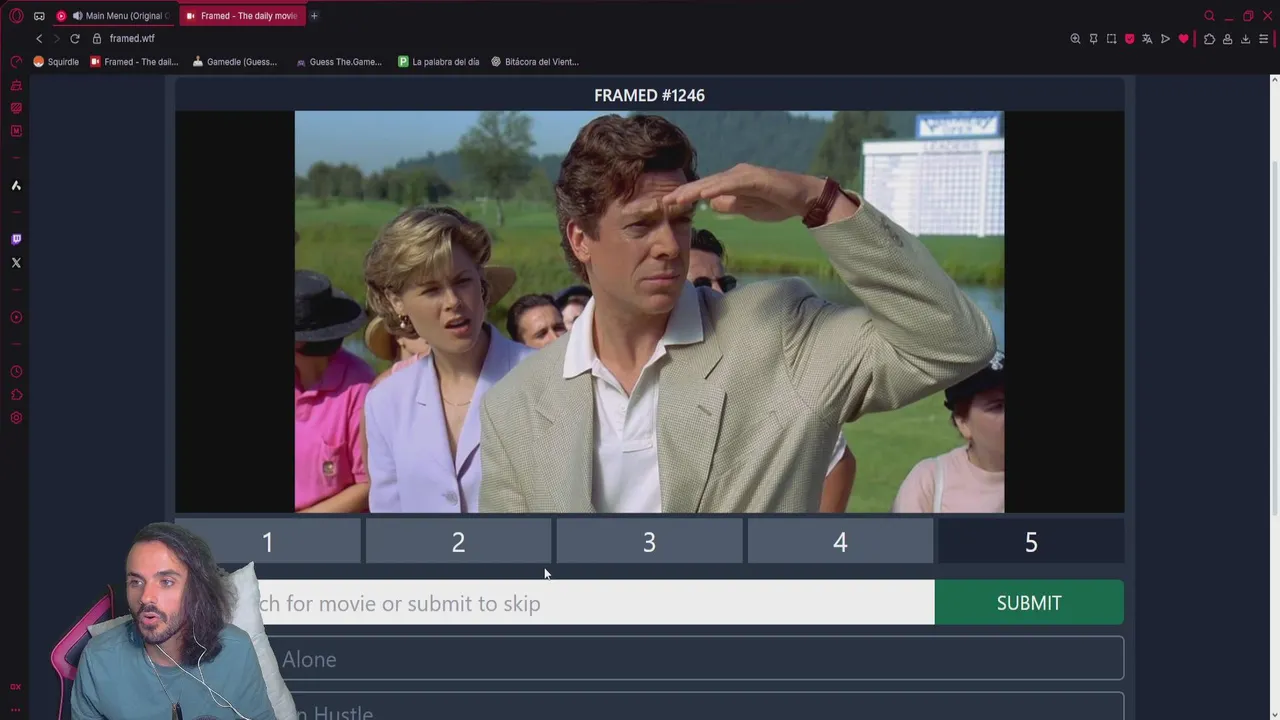Open the Aria AI sidebar icon
This screenshot has width=1280, height=720.
click(16, 185)
